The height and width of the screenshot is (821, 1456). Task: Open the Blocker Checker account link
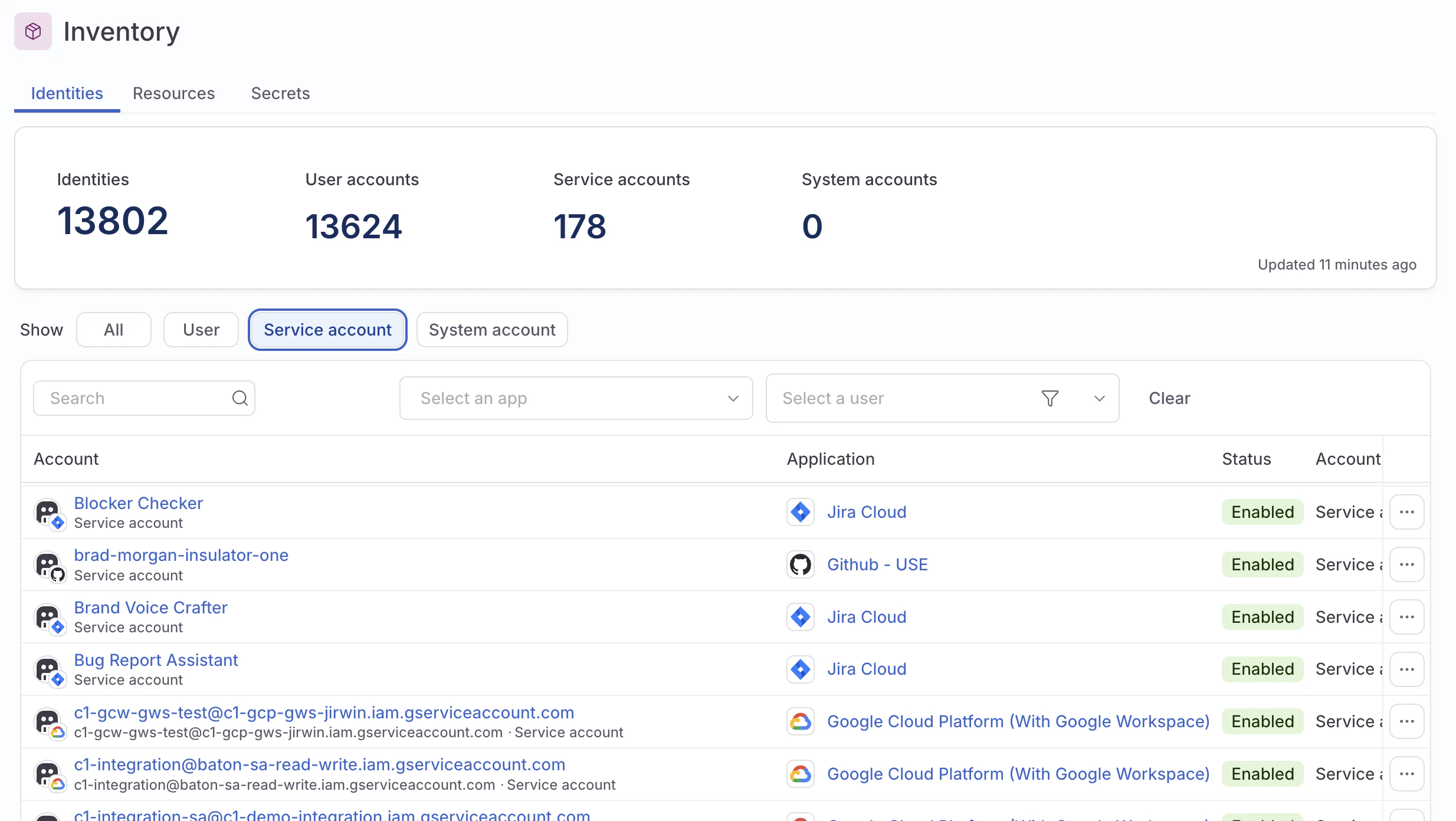tap(138, 503)
